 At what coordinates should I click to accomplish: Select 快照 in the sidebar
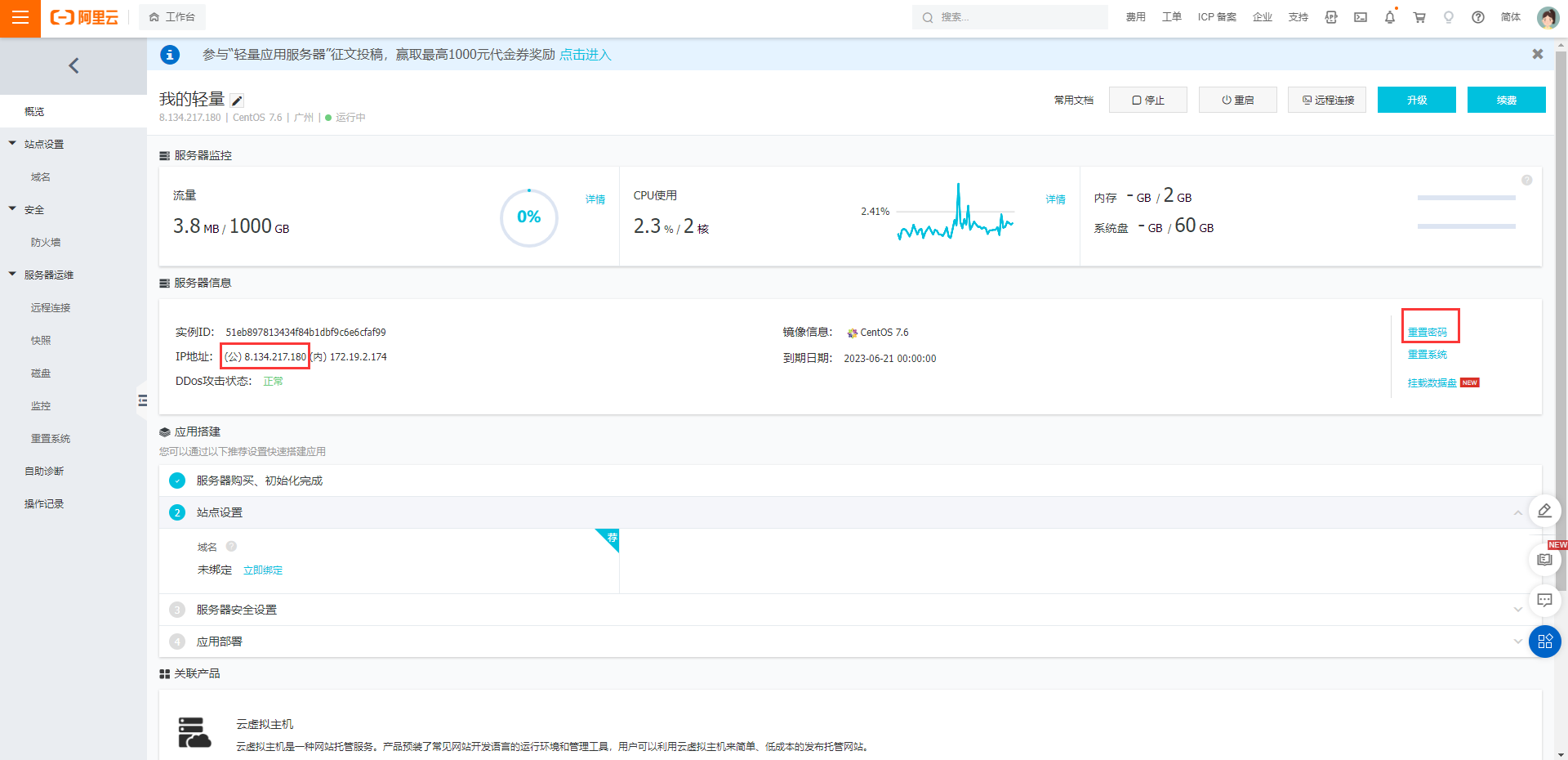point(41,341)
